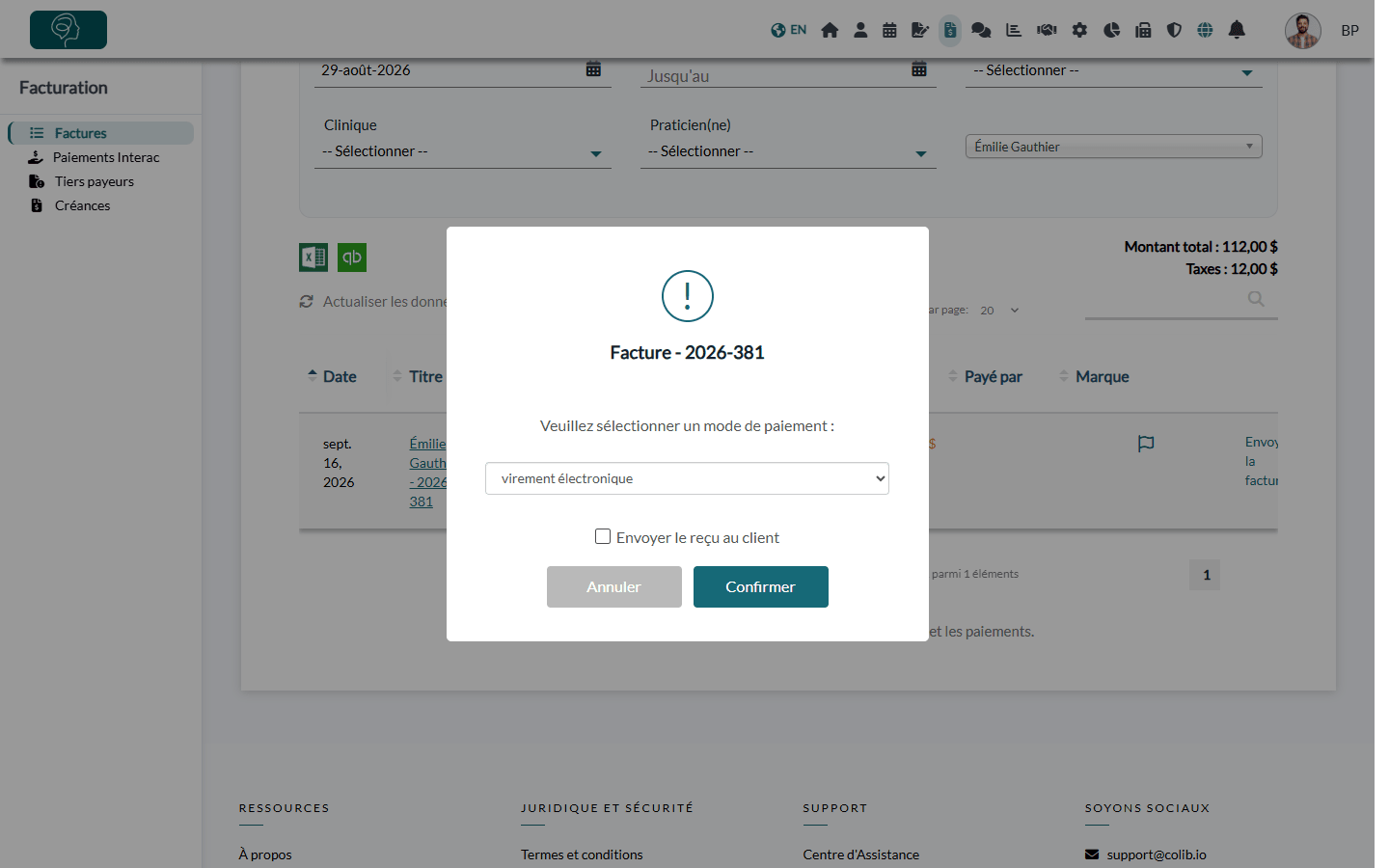Image resolution: width=1389 pixels, height=868 pixels.
Task: Open Factures in the sidebar
Action: click(x=101, y=133)
